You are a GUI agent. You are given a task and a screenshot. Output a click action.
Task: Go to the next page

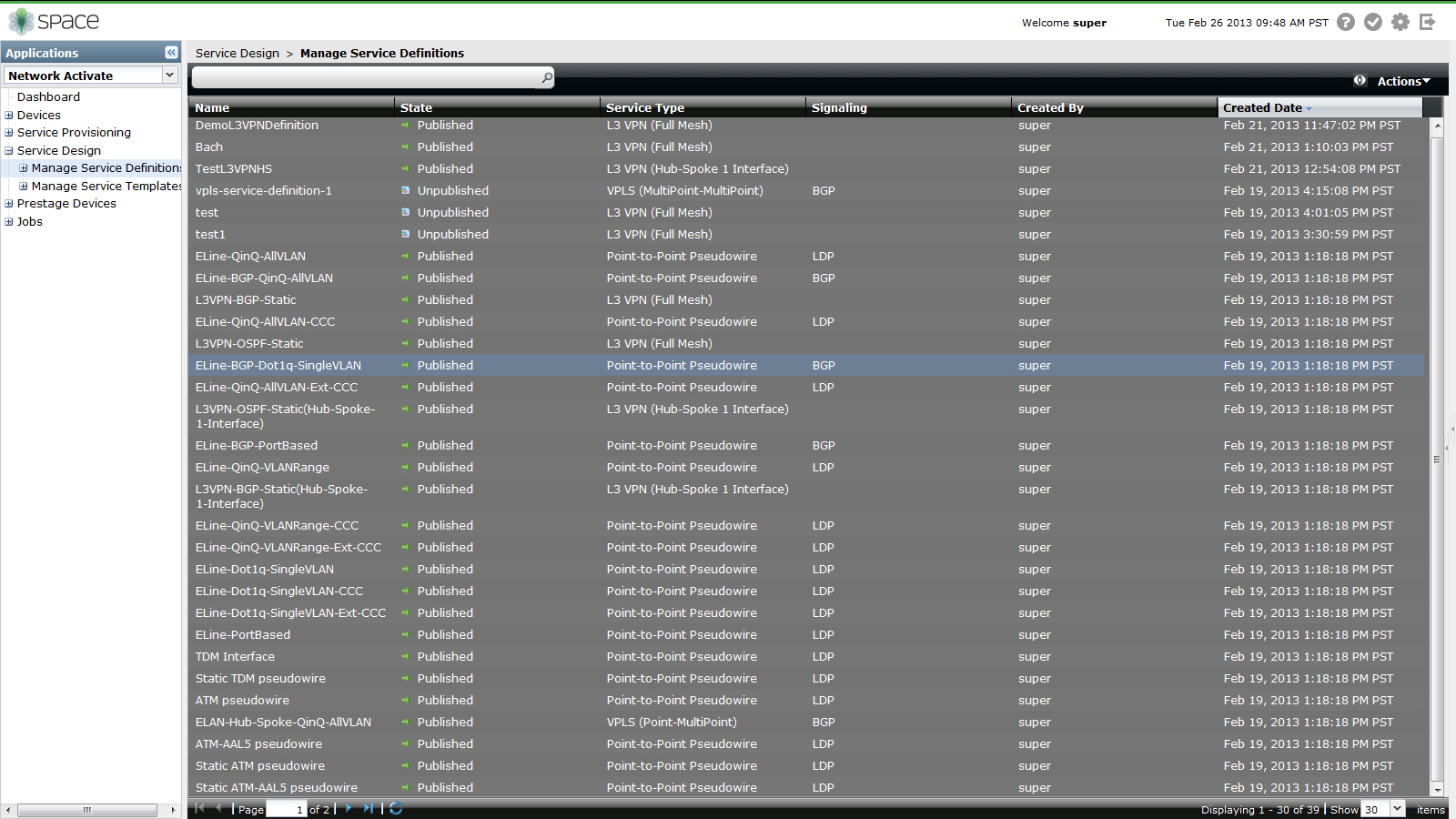pos(349,808)
